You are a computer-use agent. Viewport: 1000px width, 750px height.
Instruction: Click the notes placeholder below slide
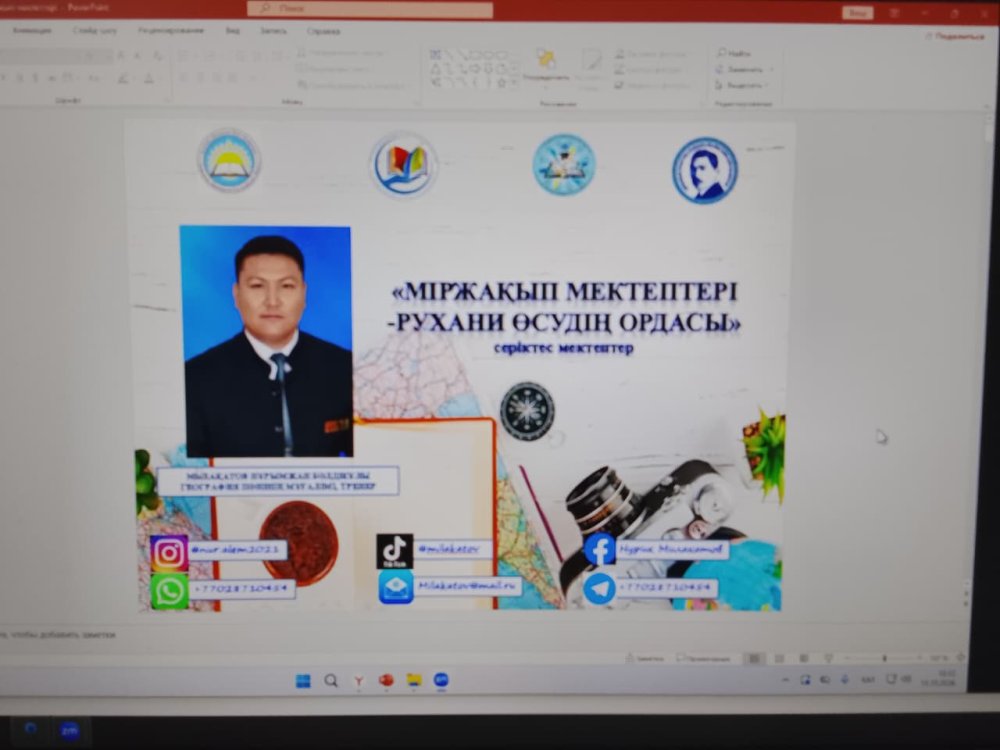tap(59, 635)
